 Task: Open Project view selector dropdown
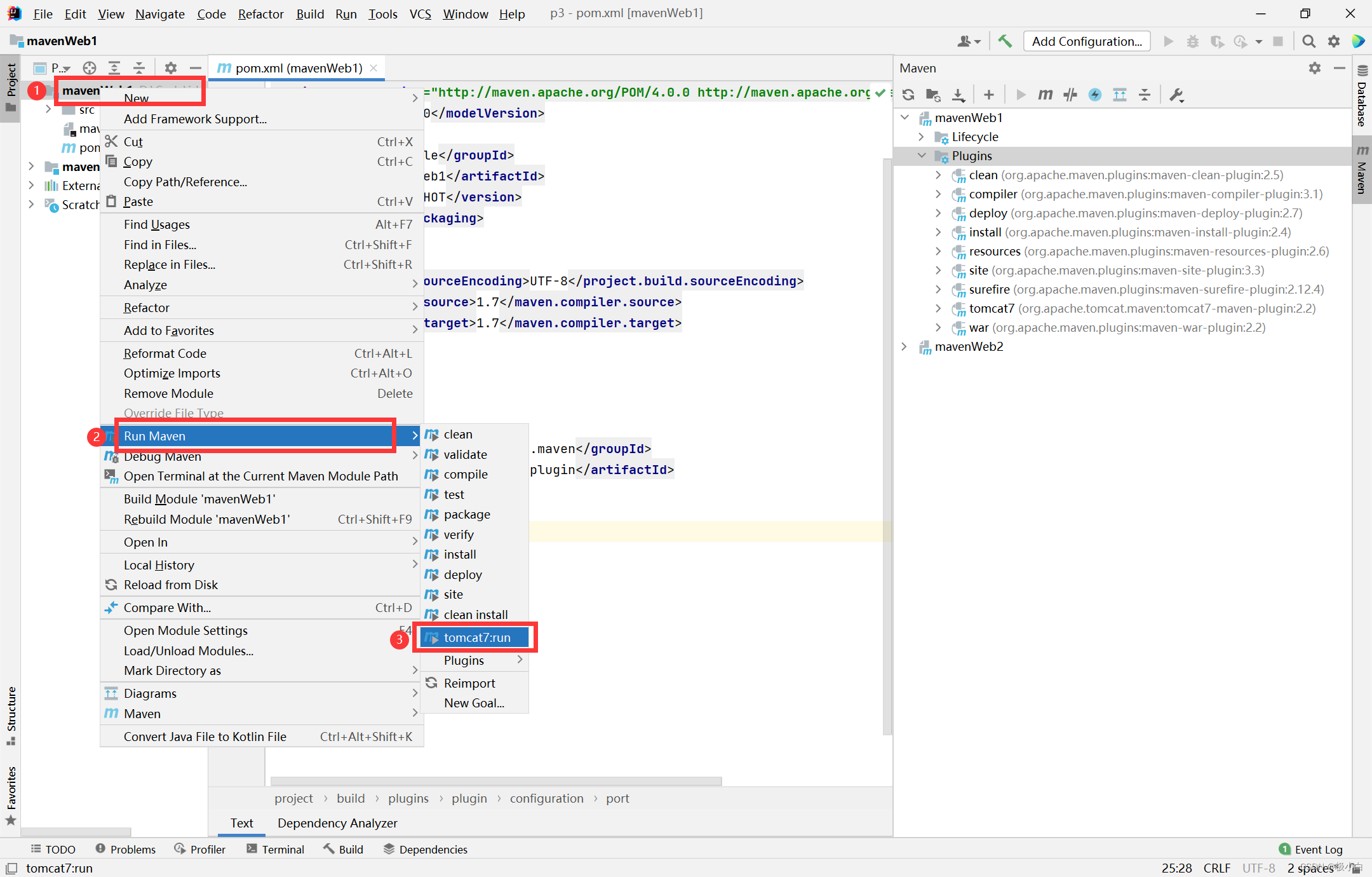pos(53,68)
